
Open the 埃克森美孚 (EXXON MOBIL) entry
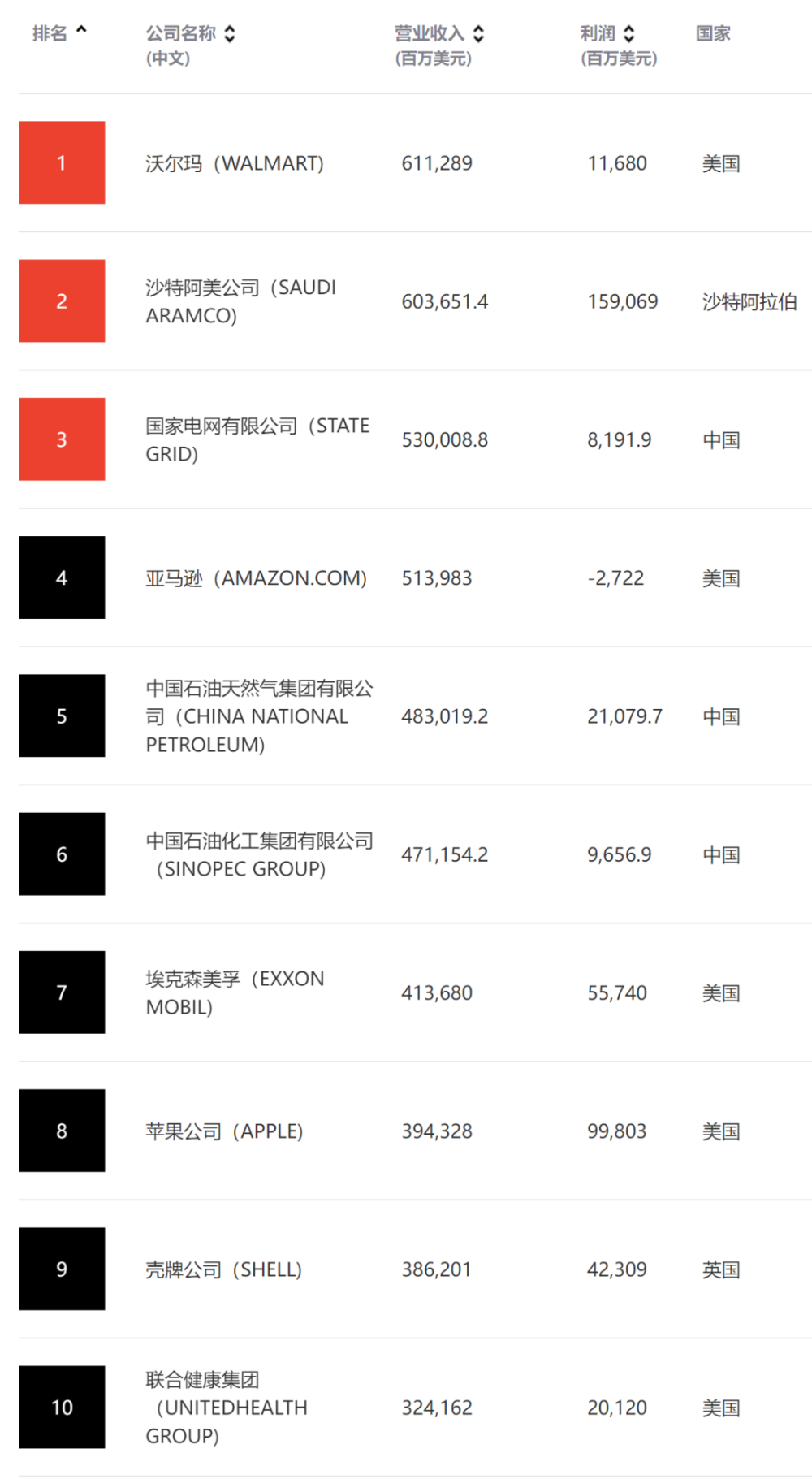[x=235, y=992]
